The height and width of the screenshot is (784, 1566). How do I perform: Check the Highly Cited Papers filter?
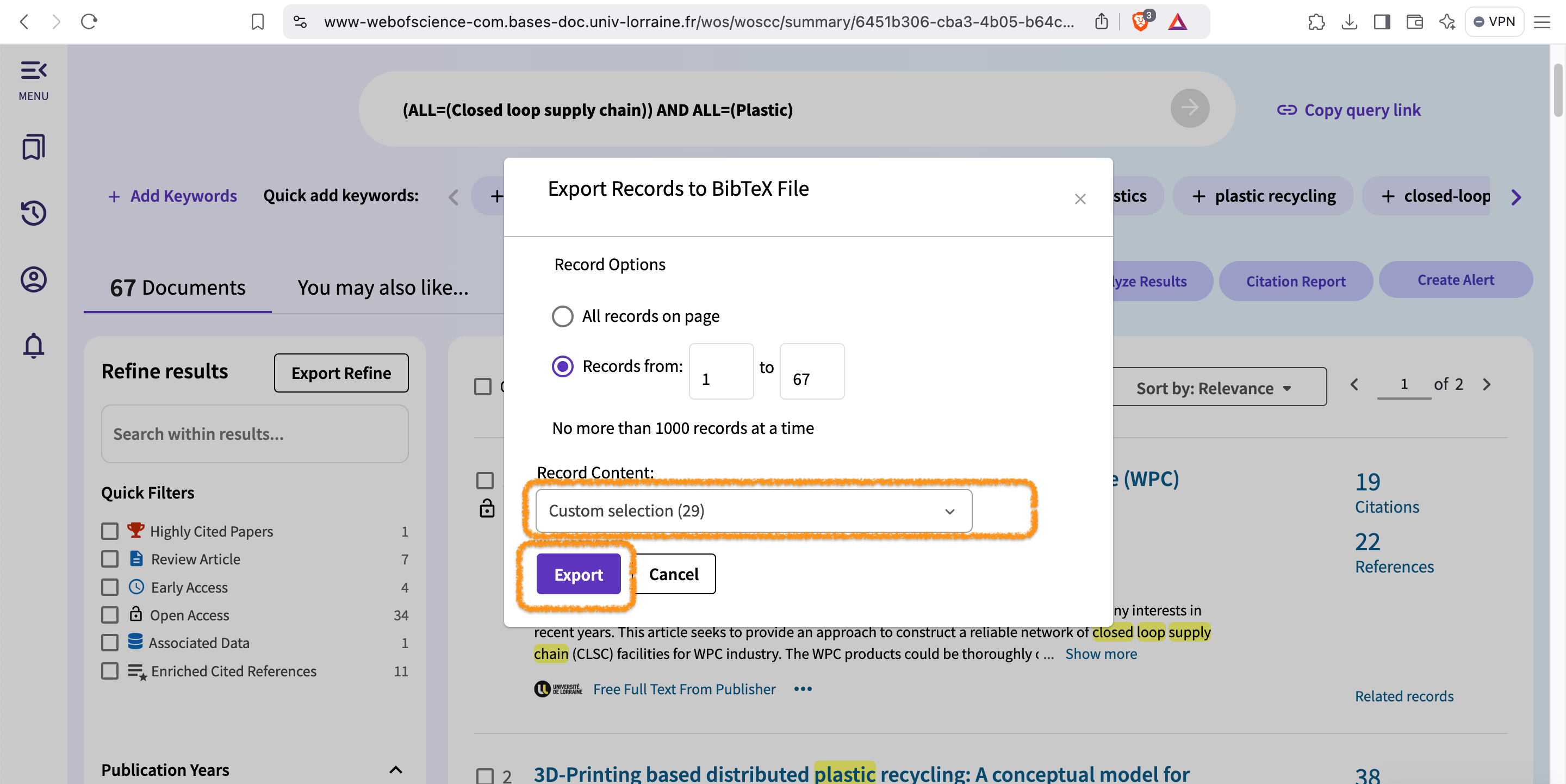click(110, 531)
